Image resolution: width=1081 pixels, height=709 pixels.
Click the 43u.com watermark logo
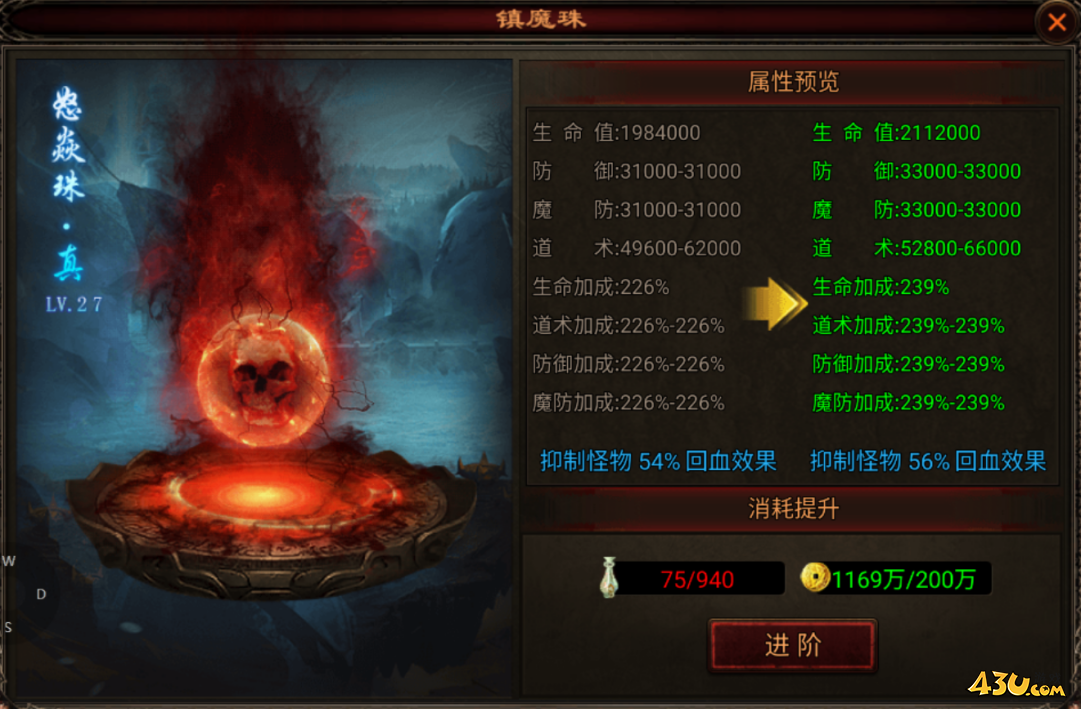click(1016, 684)
